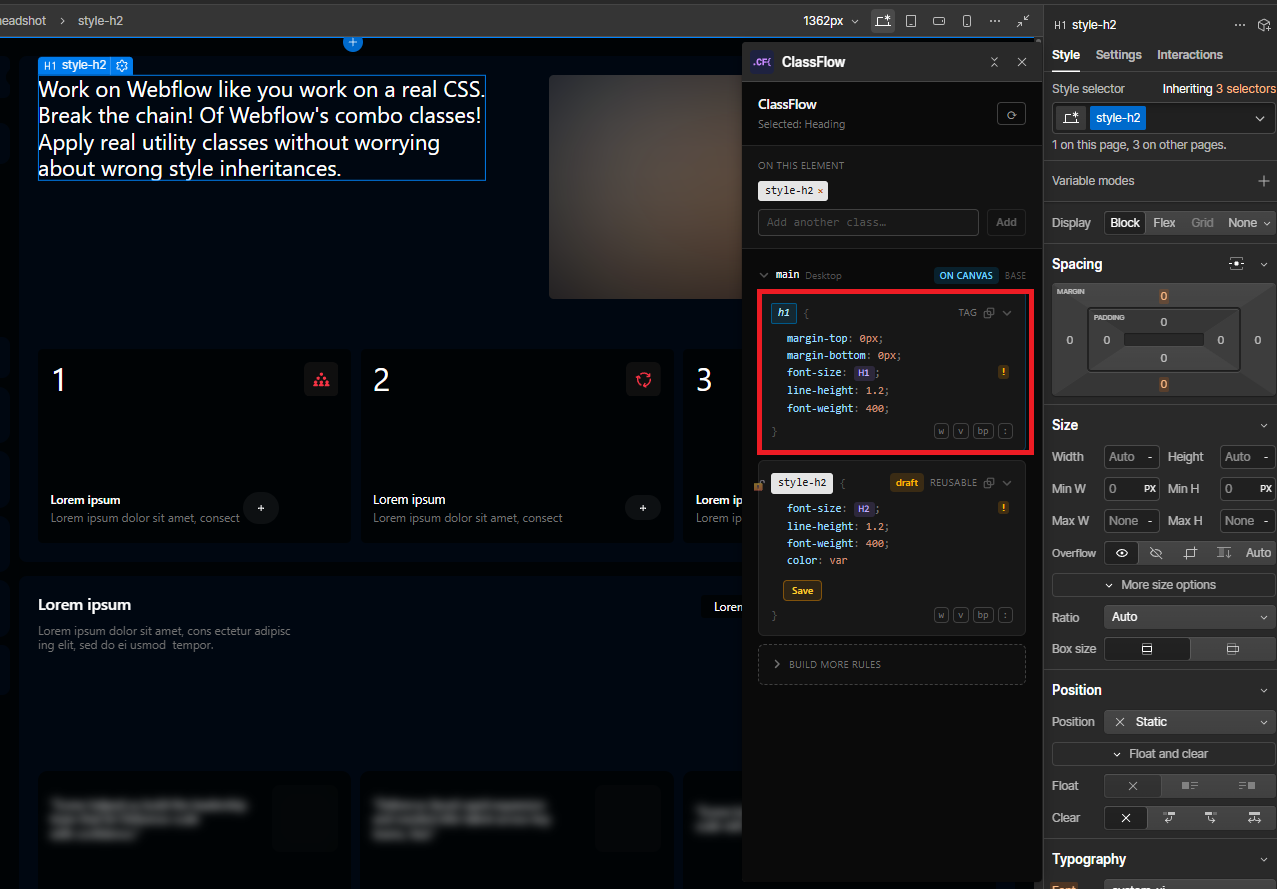
Task: Collapse the h1 rule with its chevron
Action: 1007,313
